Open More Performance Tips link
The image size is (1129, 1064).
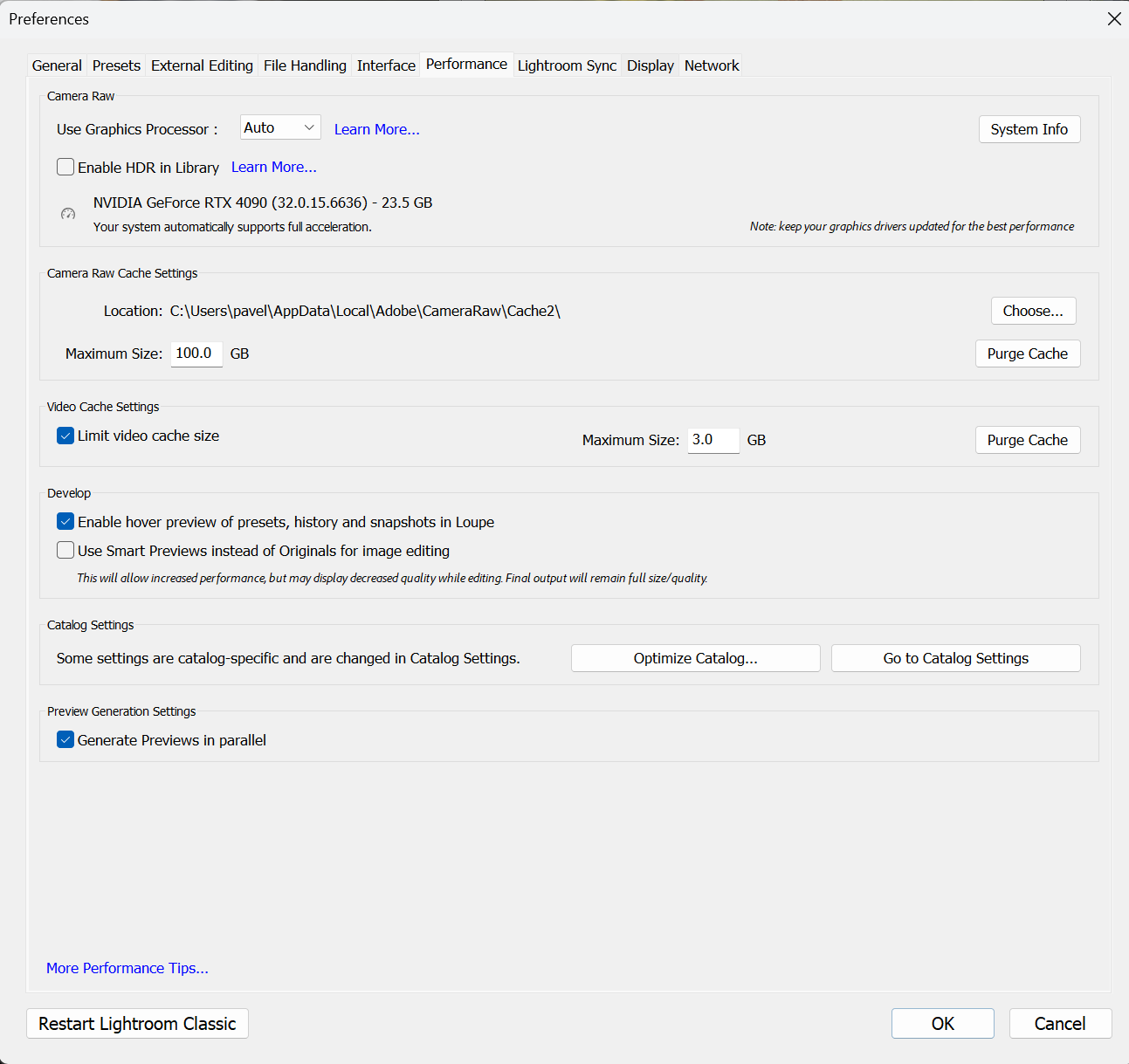(x=127, y=968)
